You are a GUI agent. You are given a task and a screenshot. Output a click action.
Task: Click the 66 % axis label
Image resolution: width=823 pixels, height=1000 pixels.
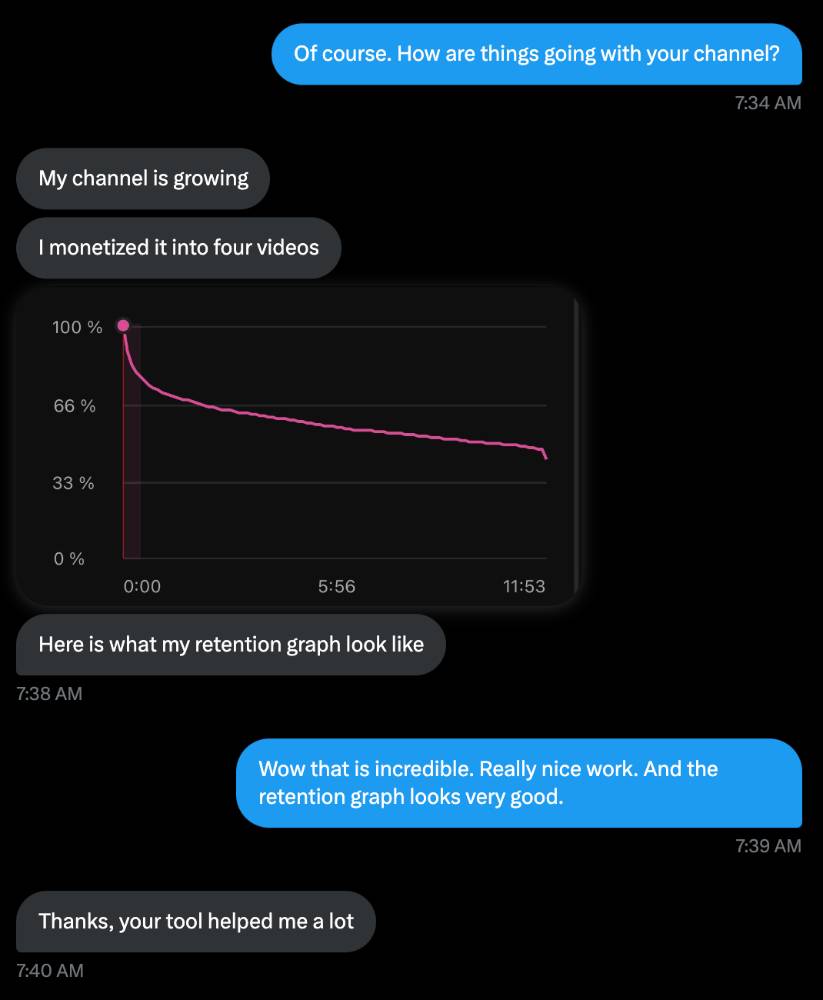click(75, 406)
